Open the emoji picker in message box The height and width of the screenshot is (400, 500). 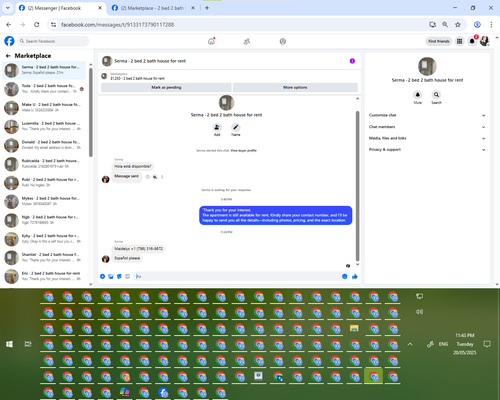[345, 276]
